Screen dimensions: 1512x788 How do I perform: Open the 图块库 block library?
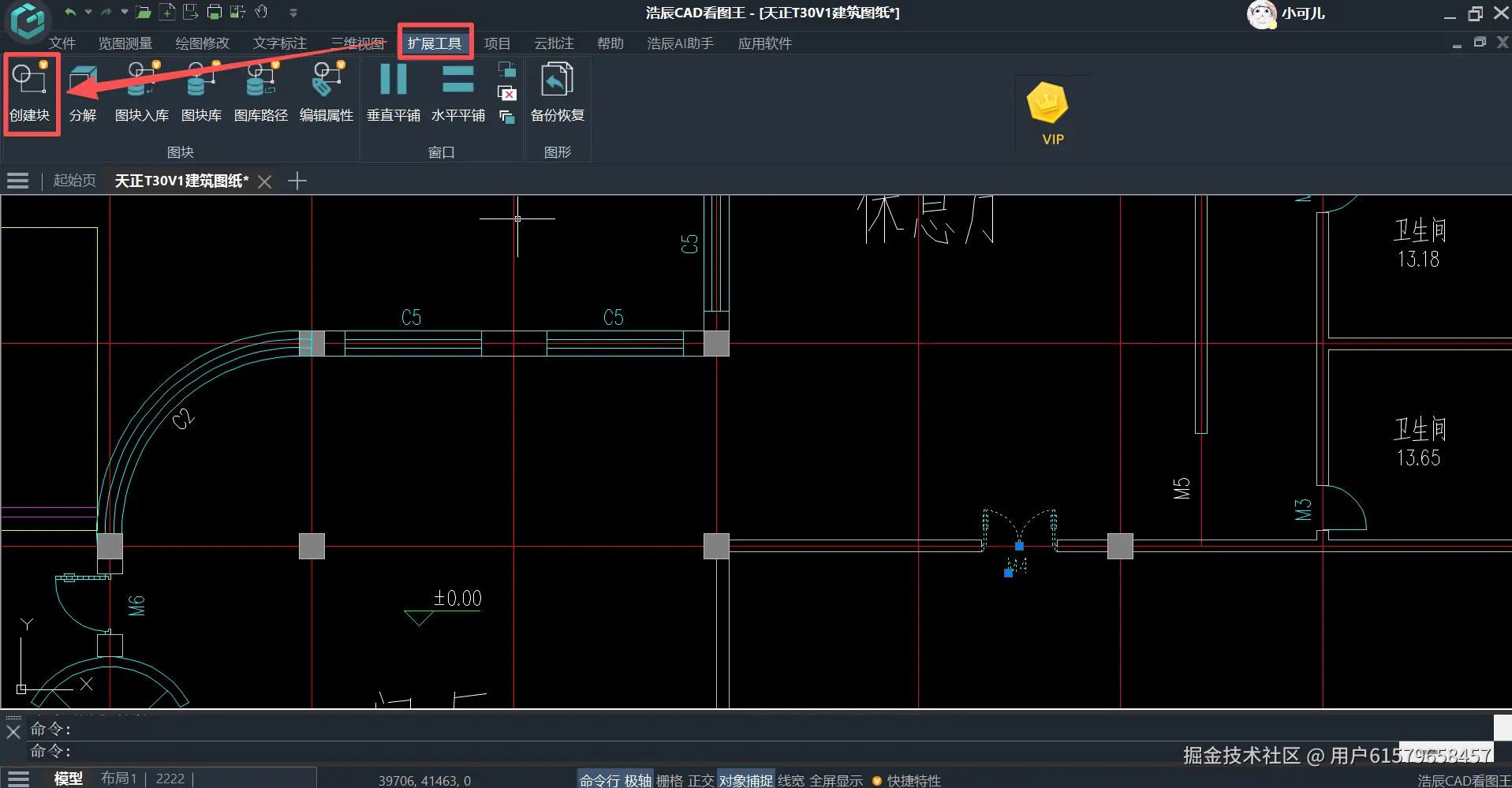tap(201, 93)
